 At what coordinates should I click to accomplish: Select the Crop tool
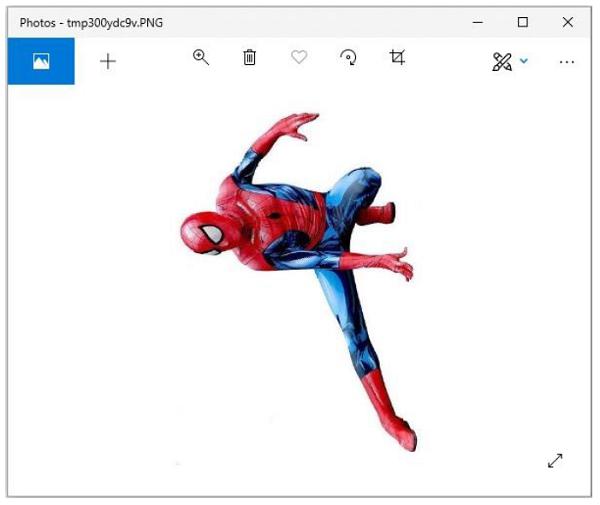pyautogui.click(x=397, y=58)
